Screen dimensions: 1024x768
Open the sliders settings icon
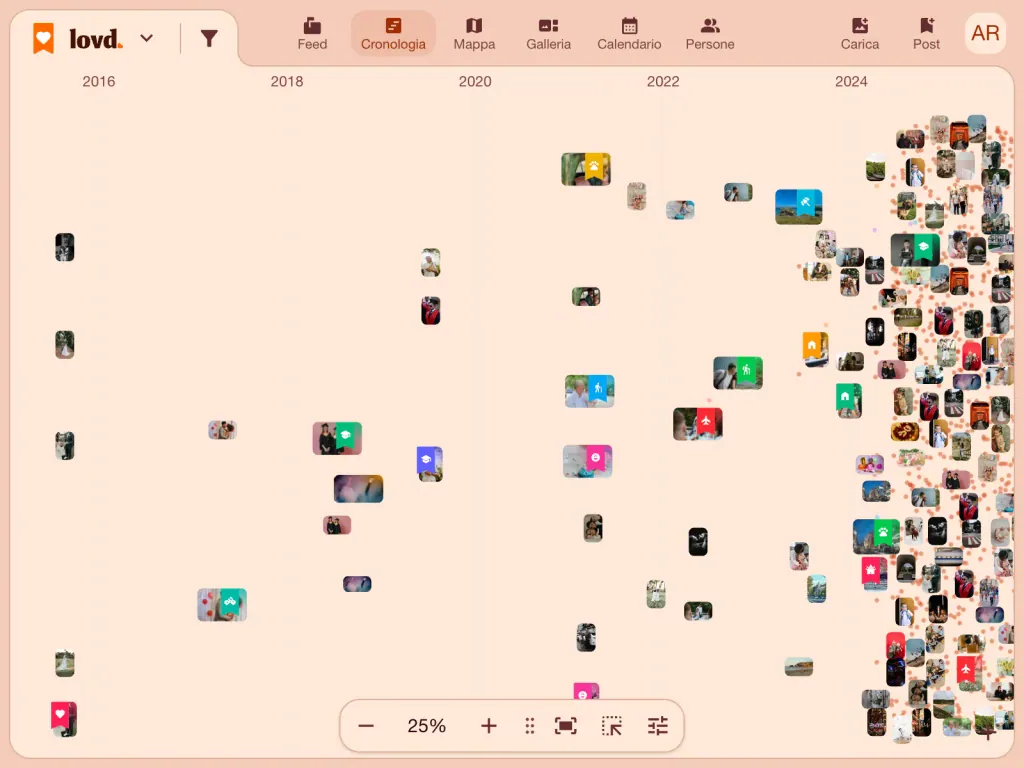[658, 726]
